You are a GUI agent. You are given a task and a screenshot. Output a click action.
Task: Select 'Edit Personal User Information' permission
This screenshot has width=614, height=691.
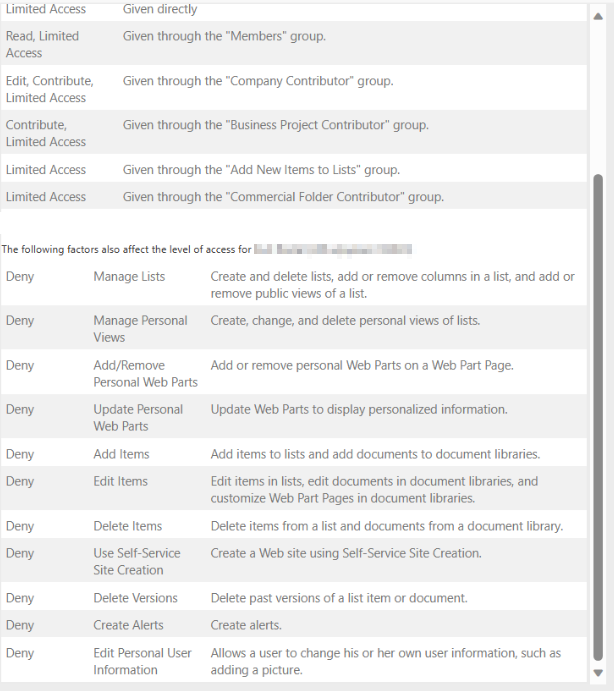pos(142,661)
